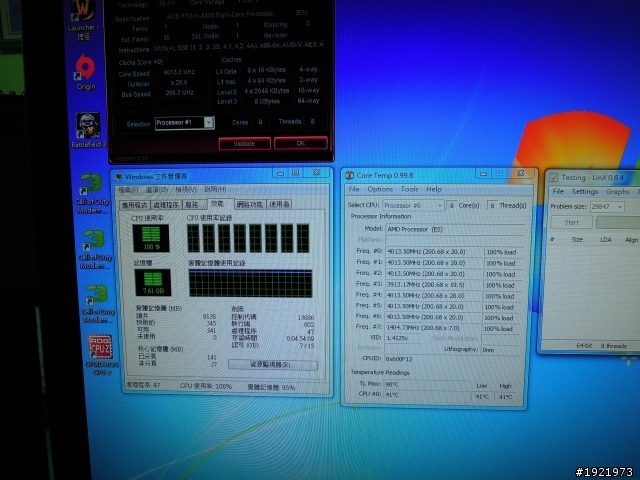The height and width of the screenshot is (480, 640).
Task: Open the 檢視(V) menu in Task Manager
Action: 186,189
